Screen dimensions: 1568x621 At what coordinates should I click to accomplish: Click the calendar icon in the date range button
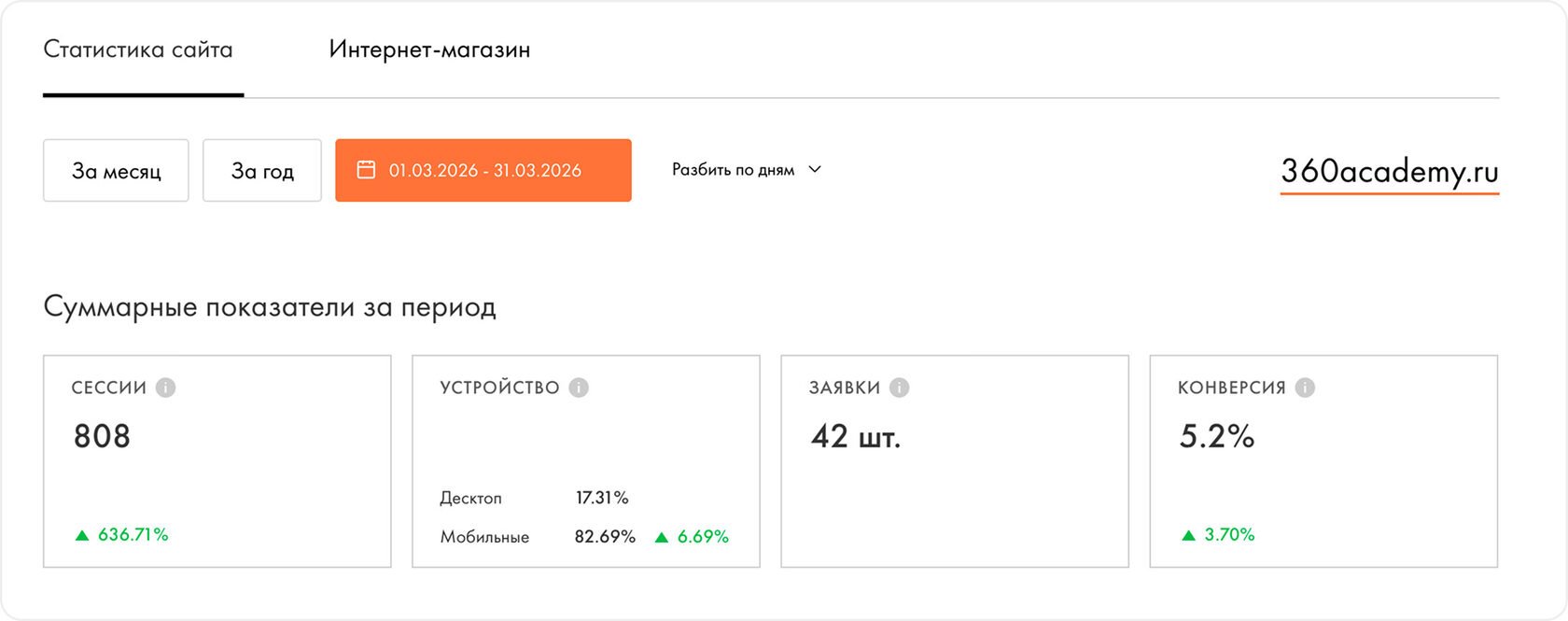[366, 170]
